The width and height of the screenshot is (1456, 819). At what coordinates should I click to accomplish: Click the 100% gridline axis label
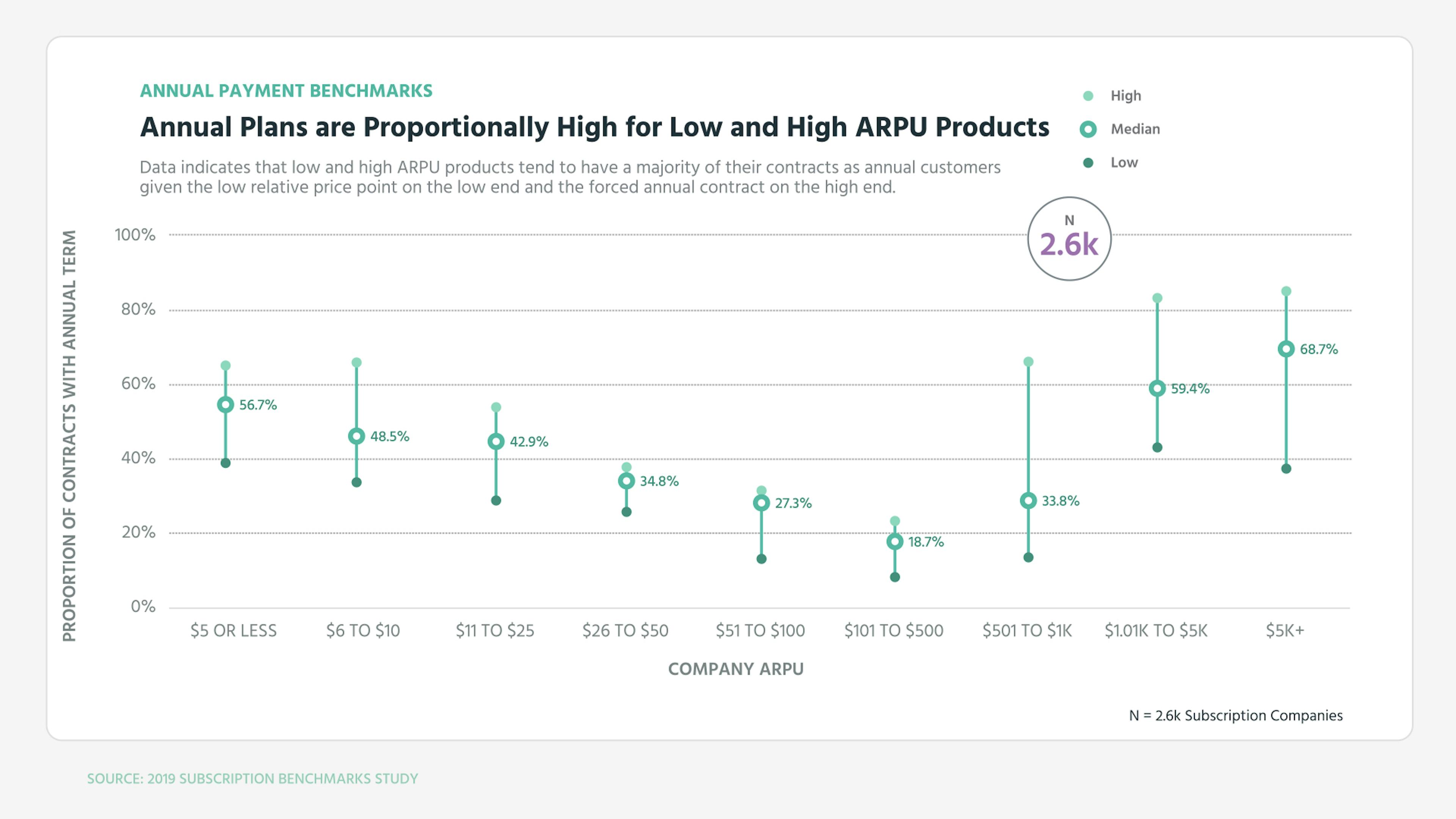pos(136,235)
